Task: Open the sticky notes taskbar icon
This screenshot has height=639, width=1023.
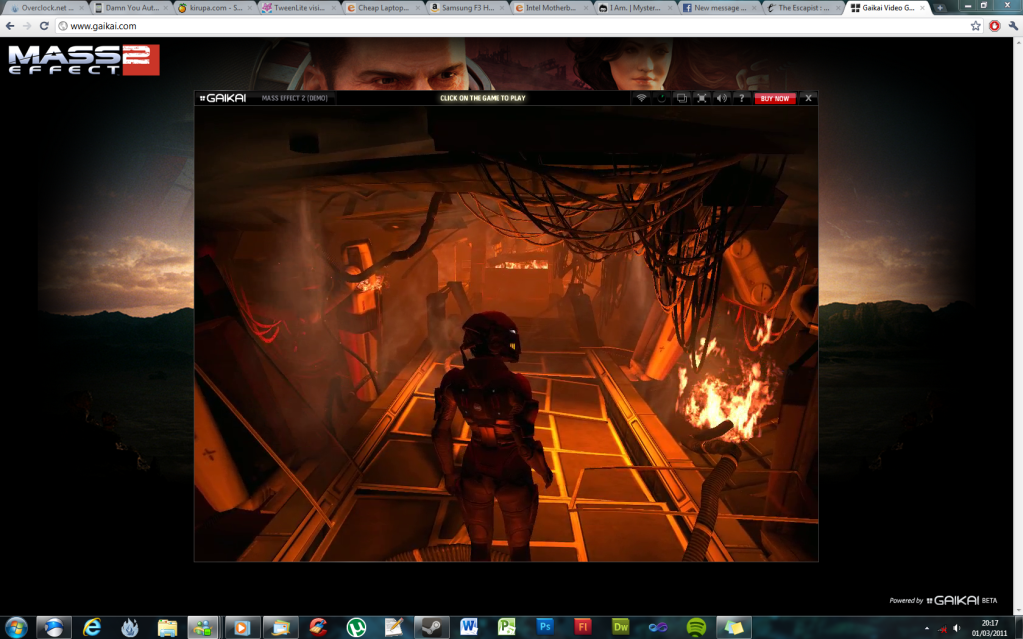Action: [x=733, y=627]
